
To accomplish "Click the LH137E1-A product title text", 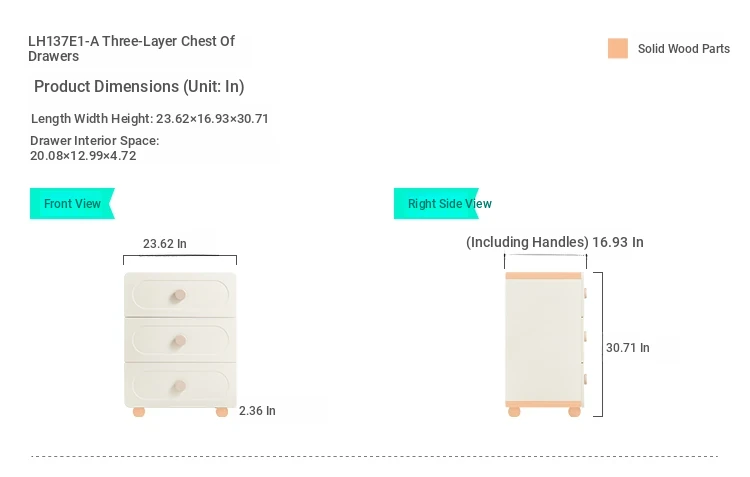I will (131, 48).
